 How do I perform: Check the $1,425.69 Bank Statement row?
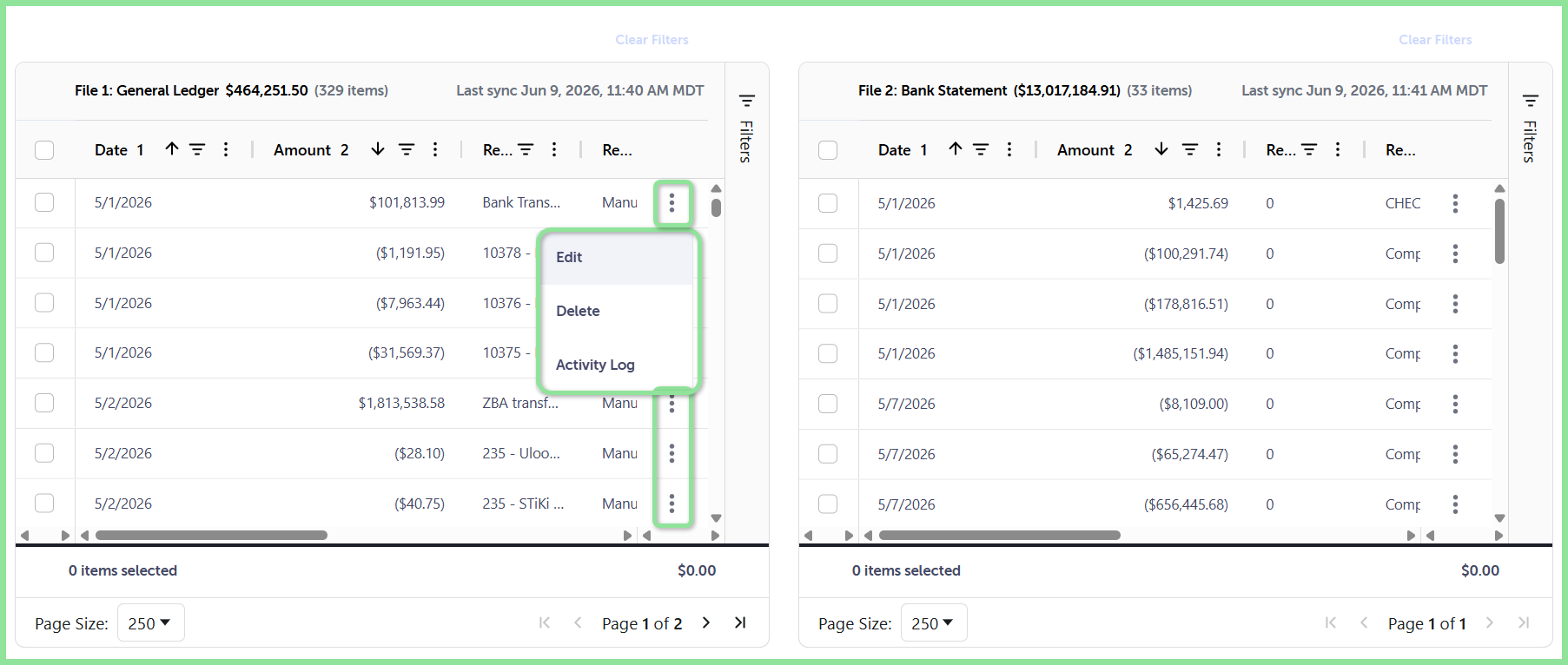(x=828, y=203)
